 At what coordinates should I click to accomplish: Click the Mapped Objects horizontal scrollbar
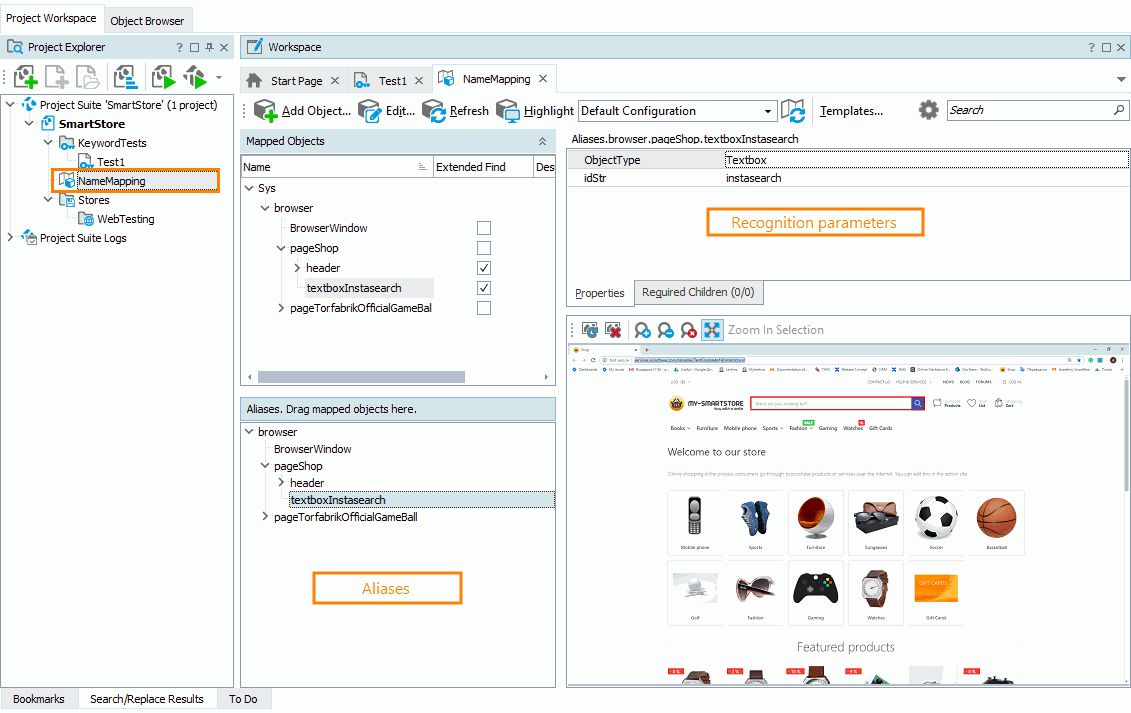tap(360, 377)
